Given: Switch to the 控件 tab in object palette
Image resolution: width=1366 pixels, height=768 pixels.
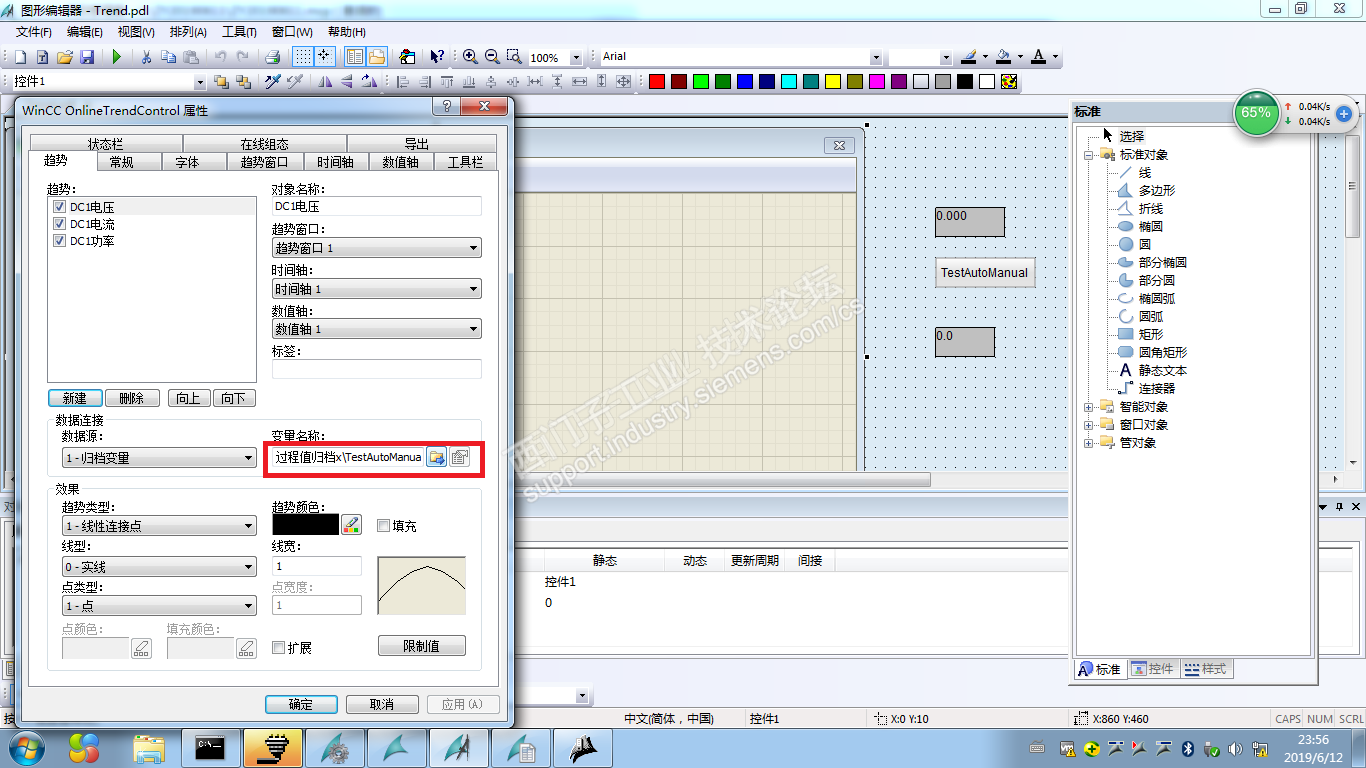Looking at the screenshot, I should (x=1153, y=669).
